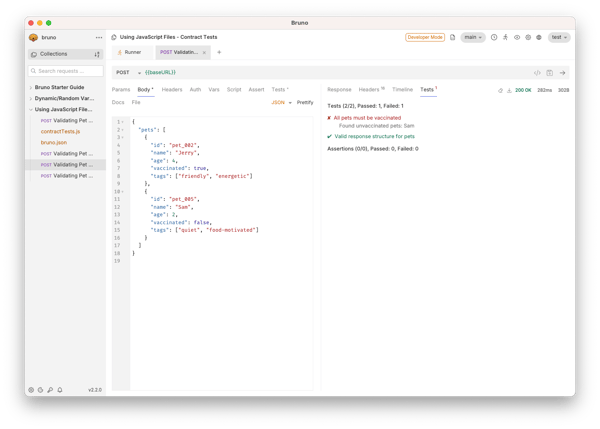Click the magnifier icon in search box
600x429 pixels.
coord(33,71)
